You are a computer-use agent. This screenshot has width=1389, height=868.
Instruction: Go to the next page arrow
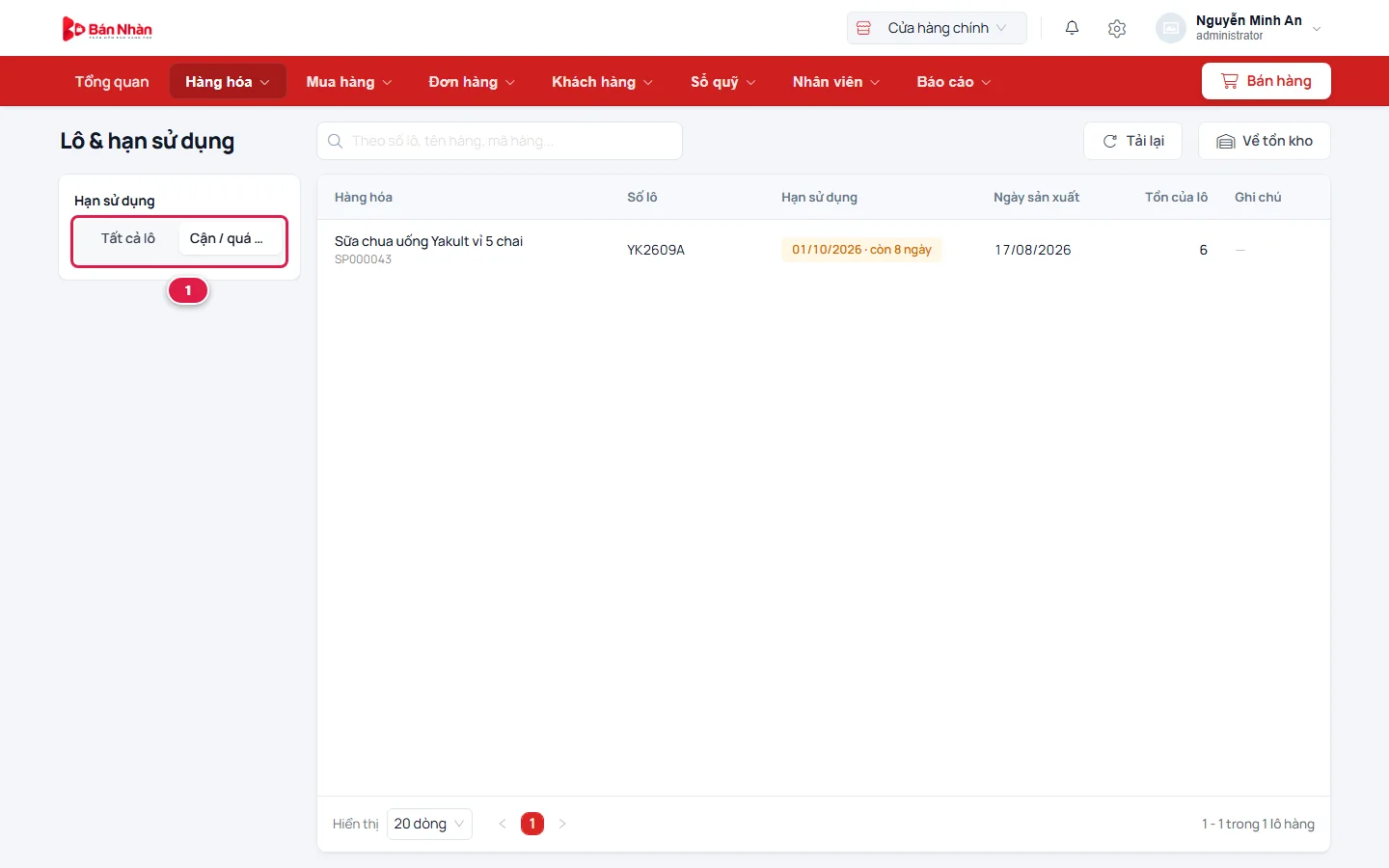click(x=562, y=824)
